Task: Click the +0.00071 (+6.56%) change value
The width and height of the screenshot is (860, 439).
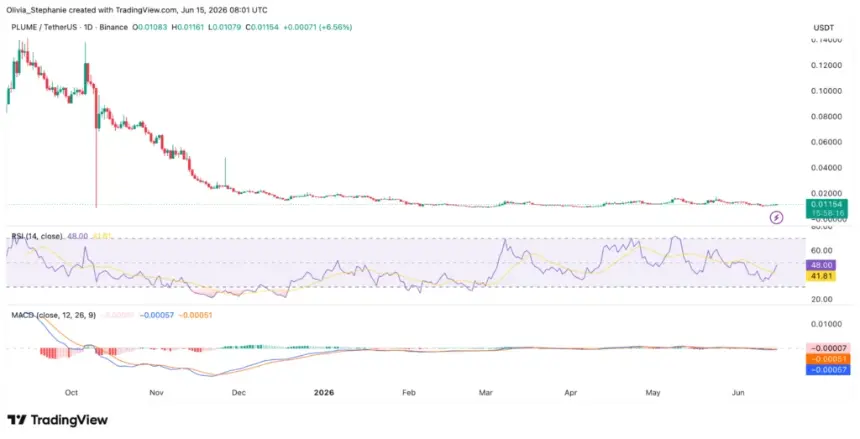Action: click(x=318, y=27)
